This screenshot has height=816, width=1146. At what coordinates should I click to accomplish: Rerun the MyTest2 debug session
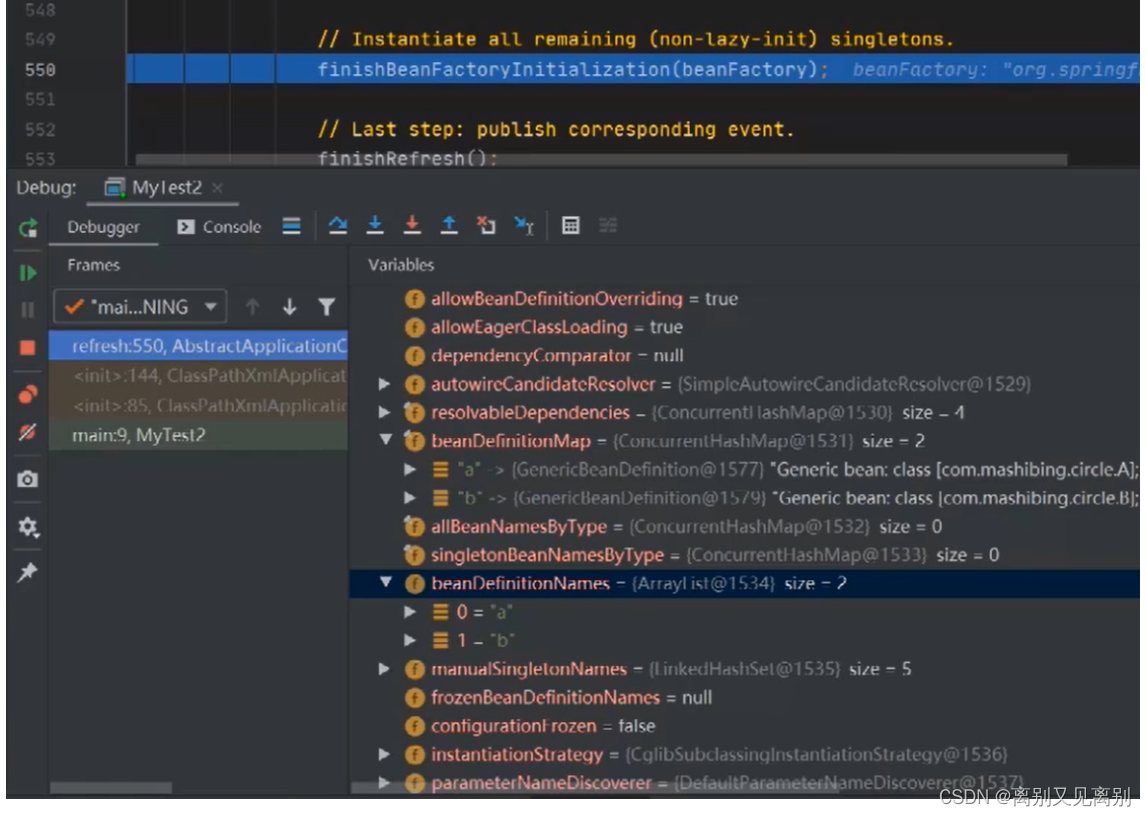[x=28, y=228]
